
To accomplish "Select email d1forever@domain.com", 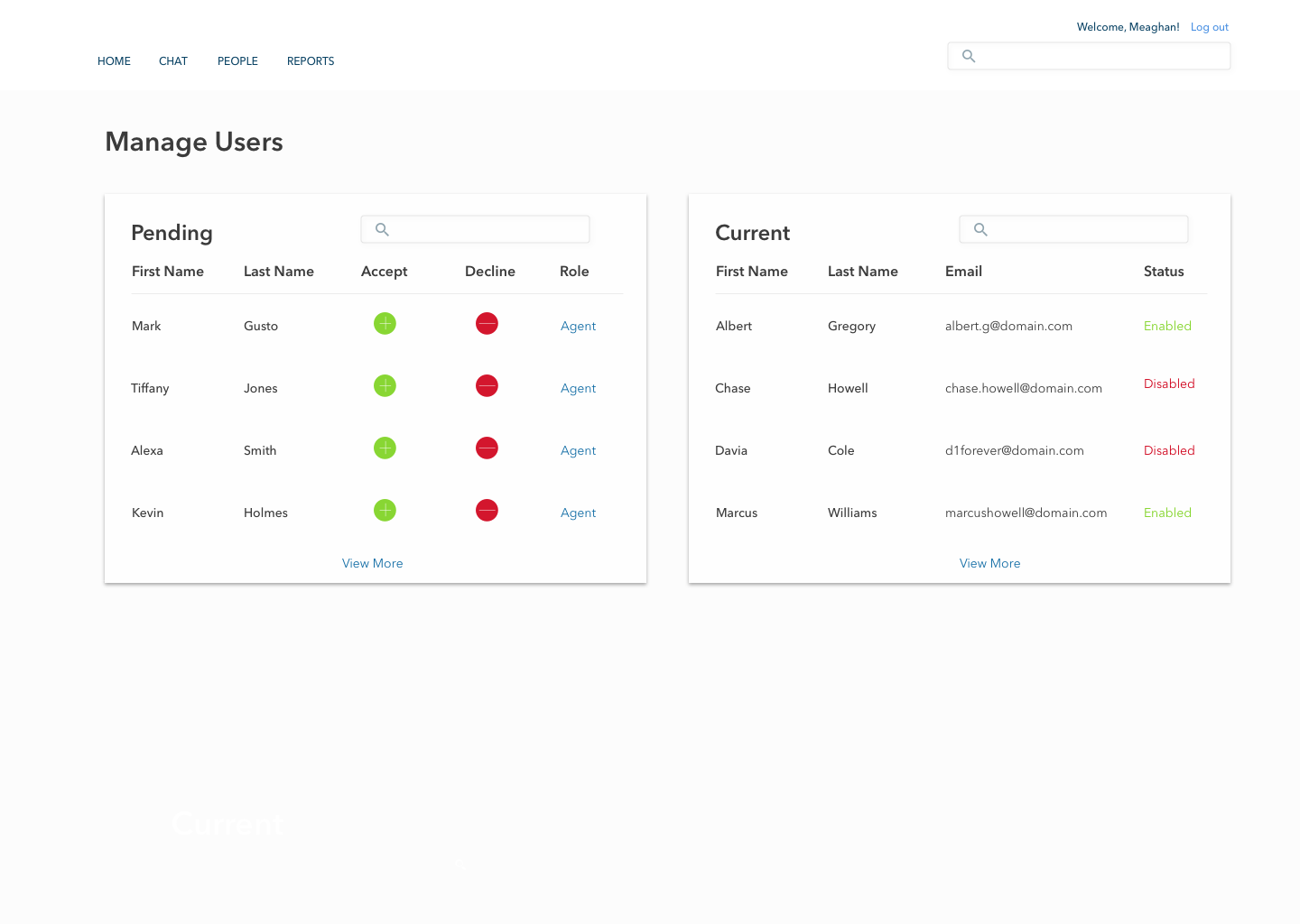I will (1015, 450).
